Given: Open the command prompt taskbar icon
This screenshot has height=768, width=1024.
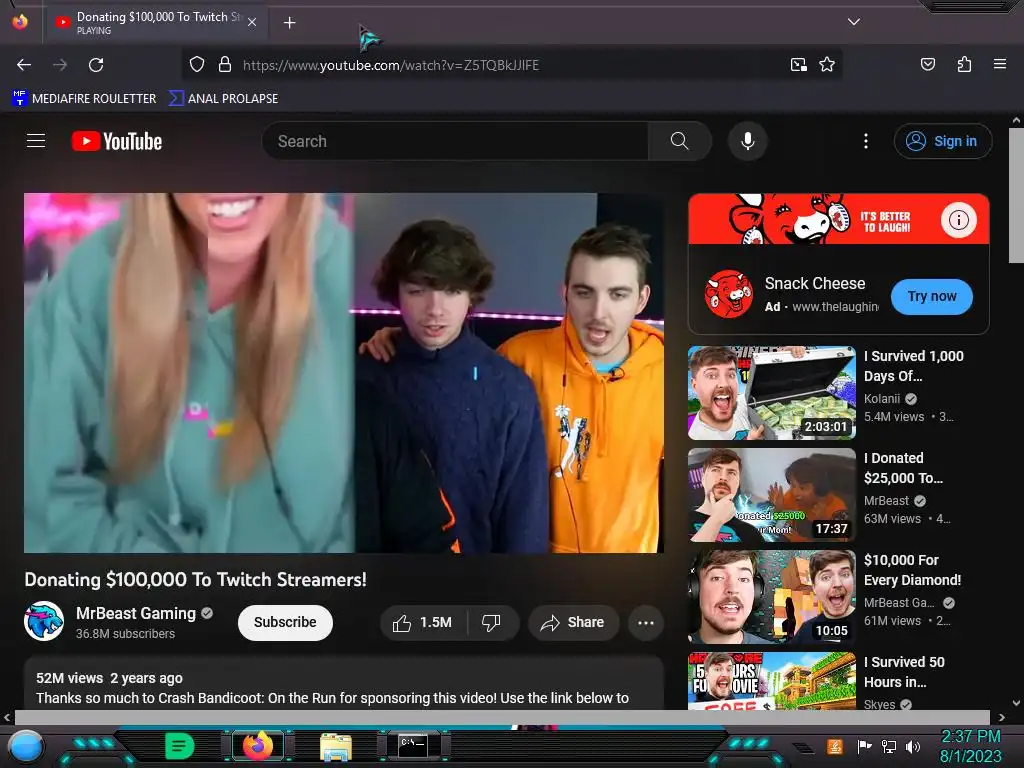Looking at the screenshot, I should pyautogui.click(x=413, y=745).
